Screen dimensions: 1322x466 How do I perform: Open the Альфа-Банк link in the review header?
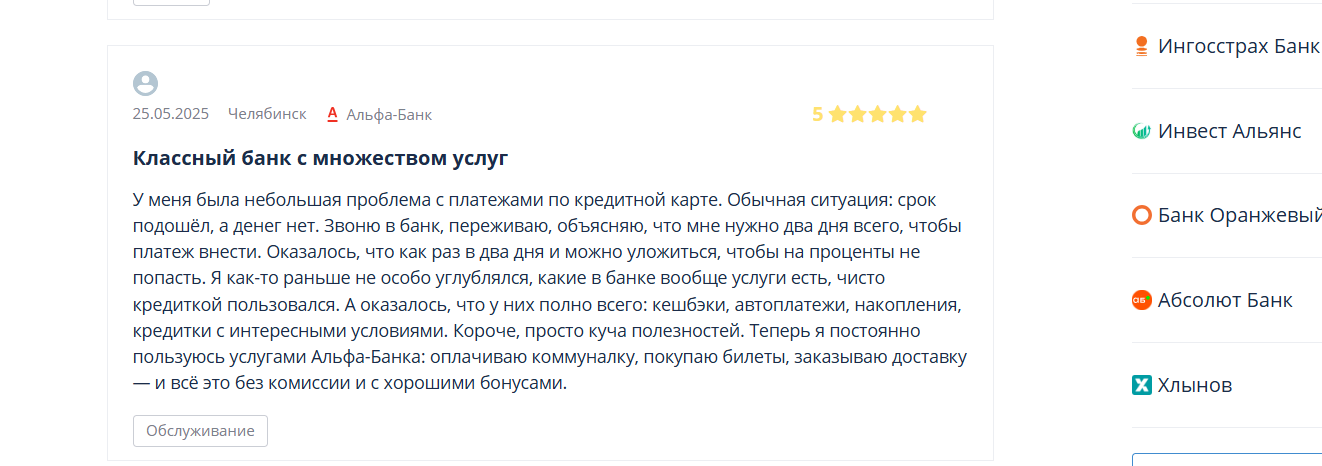tap(389, 114)
